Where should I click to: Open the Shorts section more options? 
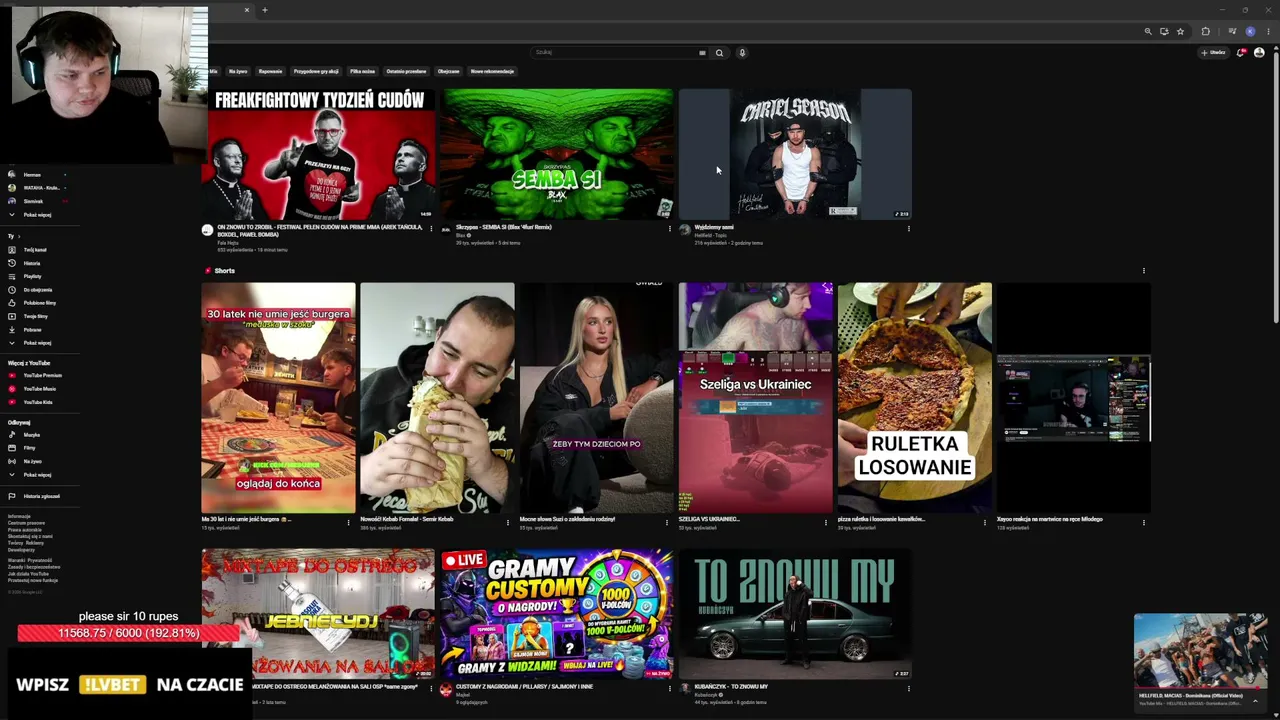pyautogui.click(x=1144, y=271)
